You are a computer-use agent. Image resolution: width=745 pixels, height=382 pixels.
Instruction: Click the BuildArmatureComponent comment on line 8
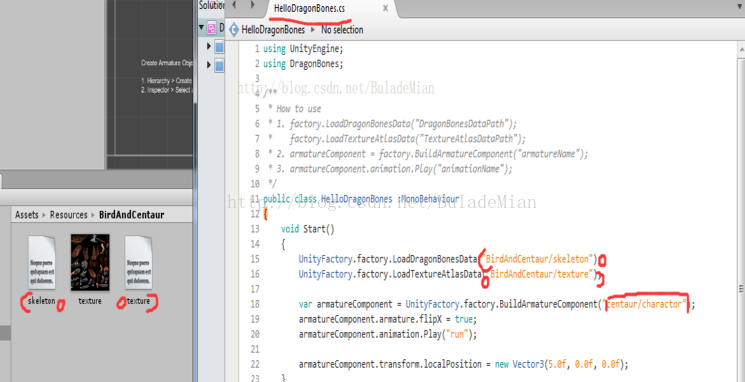click(x=439, y=154)
